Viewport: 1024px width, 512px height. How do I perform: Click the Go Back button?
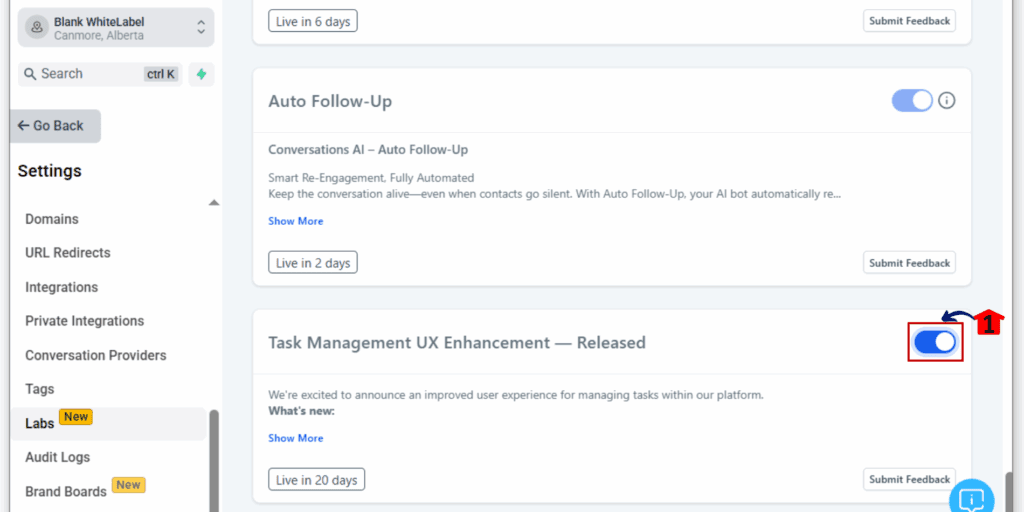pyautogui.click(x=56, y=126)
